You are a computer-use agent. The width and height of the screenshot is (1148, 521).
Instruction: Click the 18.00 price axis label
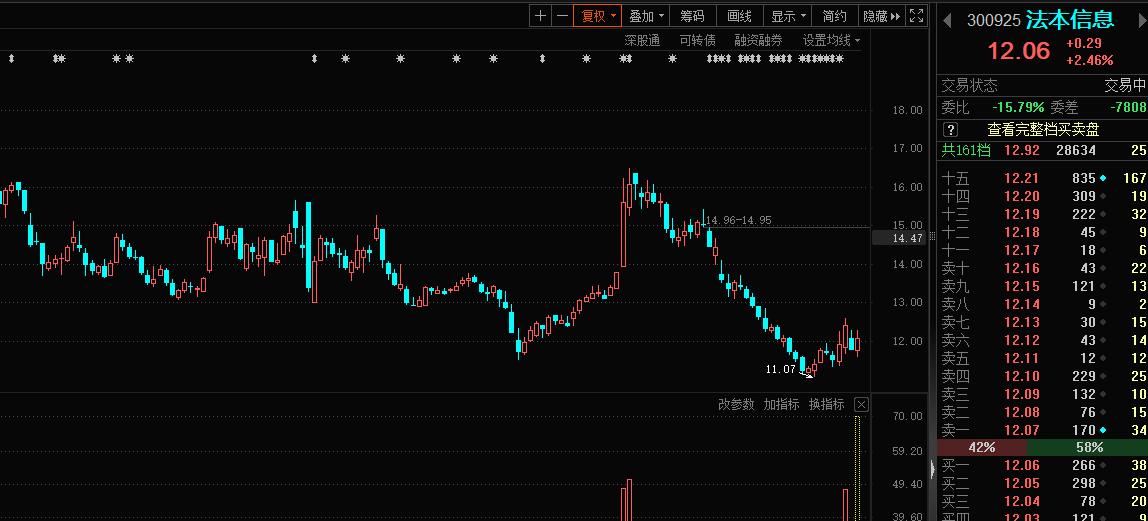pyautogui.click(x=907, y=110)
